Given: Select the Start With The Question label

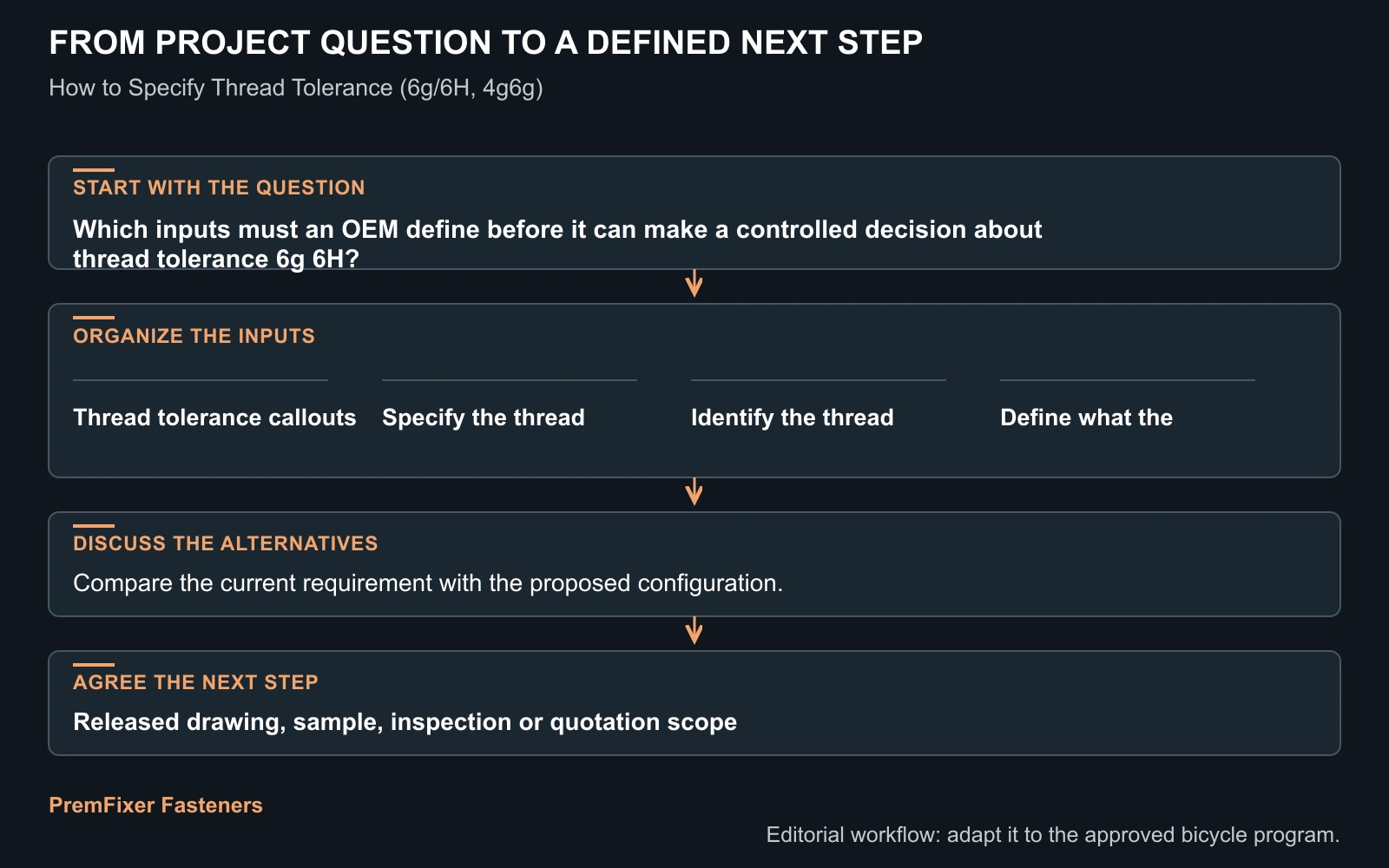Looking at the screenshot, I should [x=219, y=187].
